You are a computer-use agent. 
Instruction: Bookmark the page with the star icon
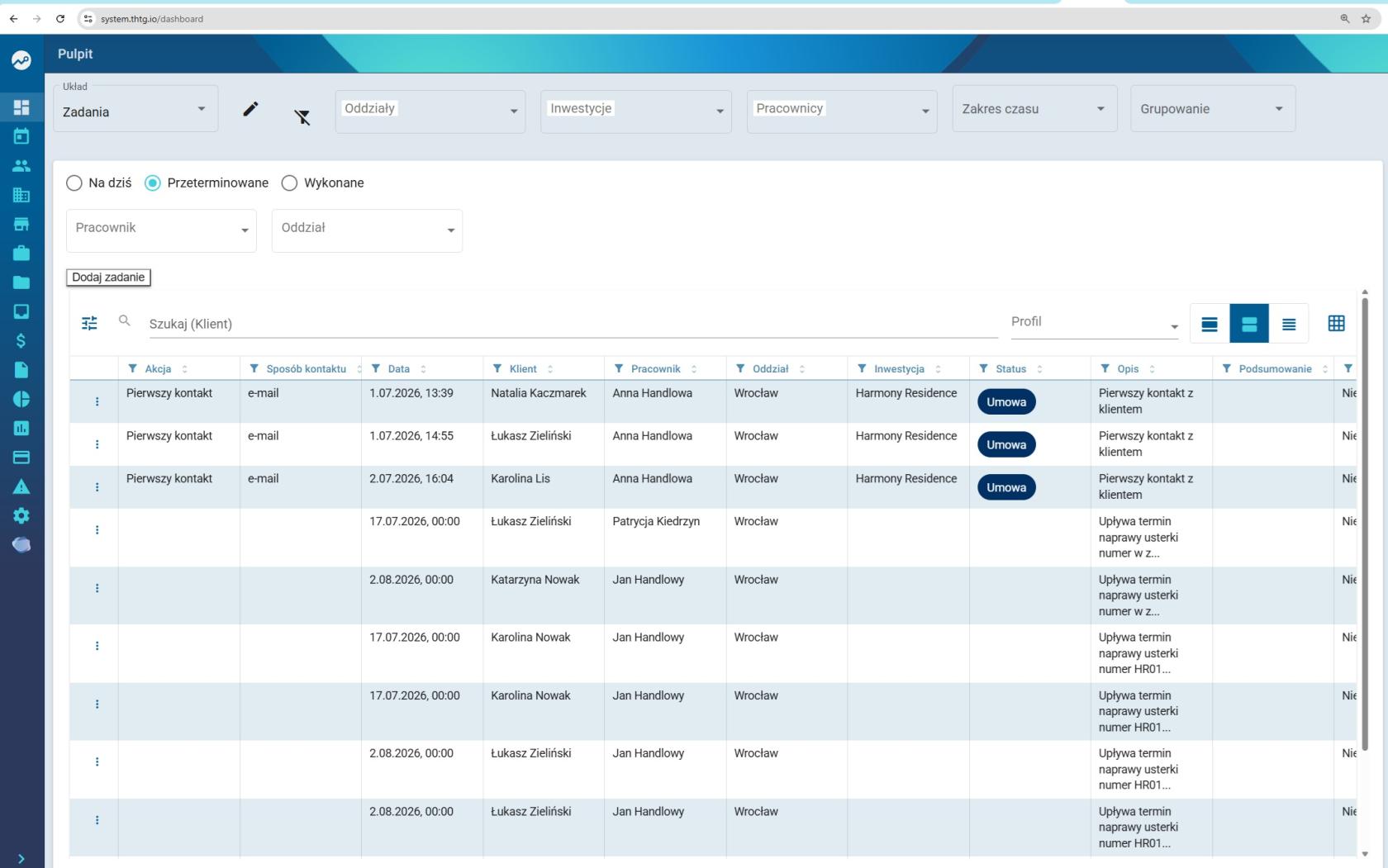coord(1367,18)
